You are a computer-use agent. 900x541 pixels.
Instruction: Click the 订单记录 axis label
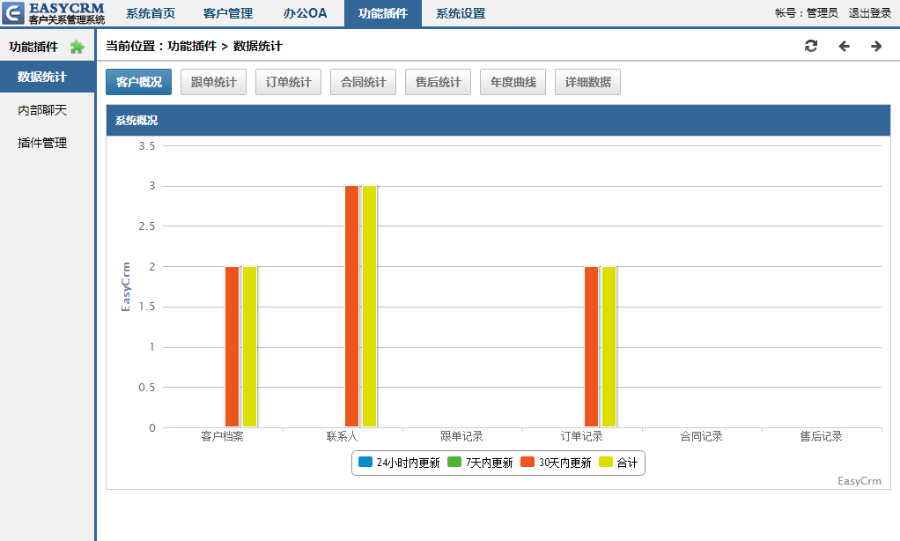(x=581, y=437)
